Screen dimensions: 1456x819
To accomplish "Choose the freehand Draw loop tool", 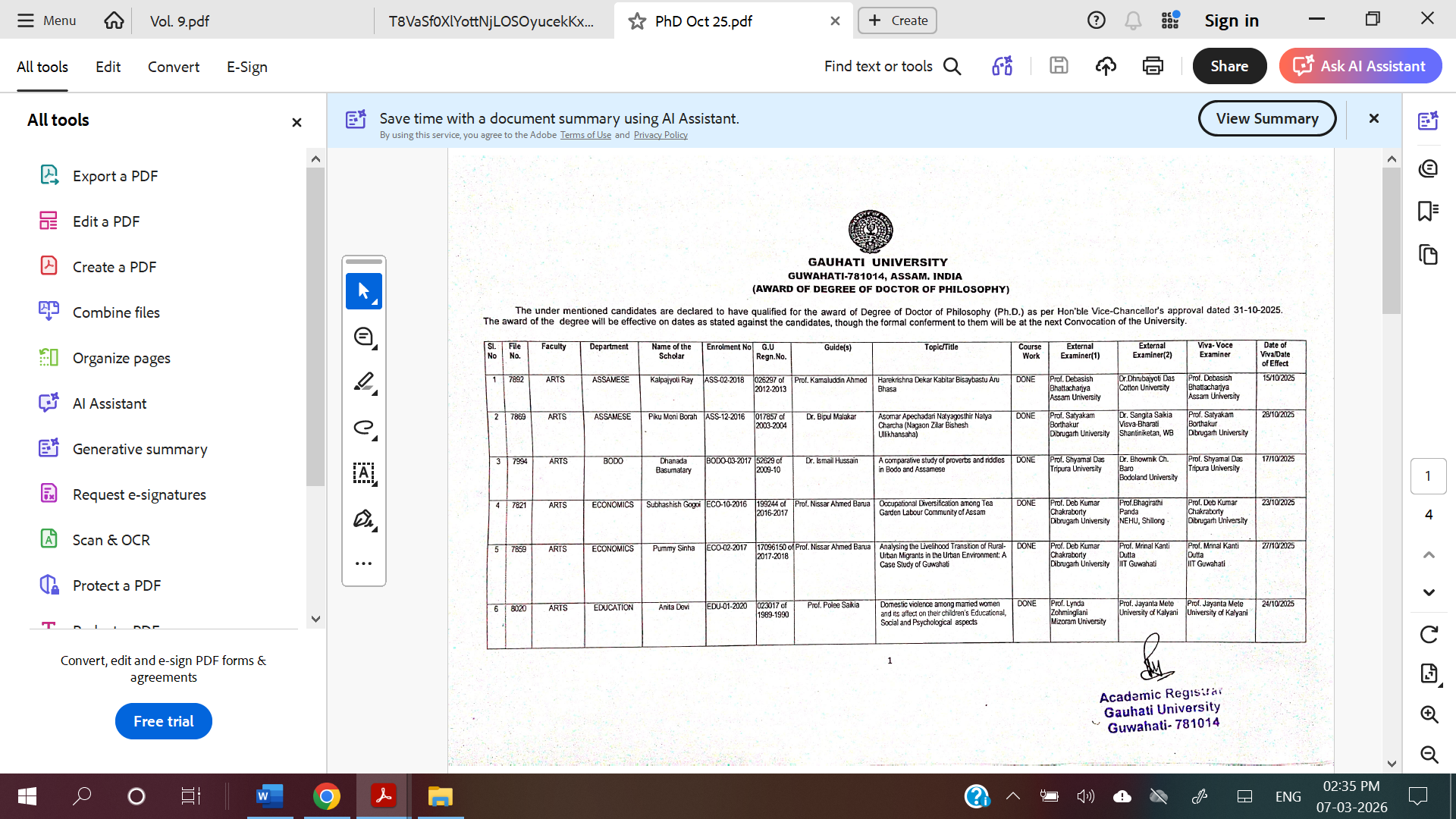I will coord(363,428).
